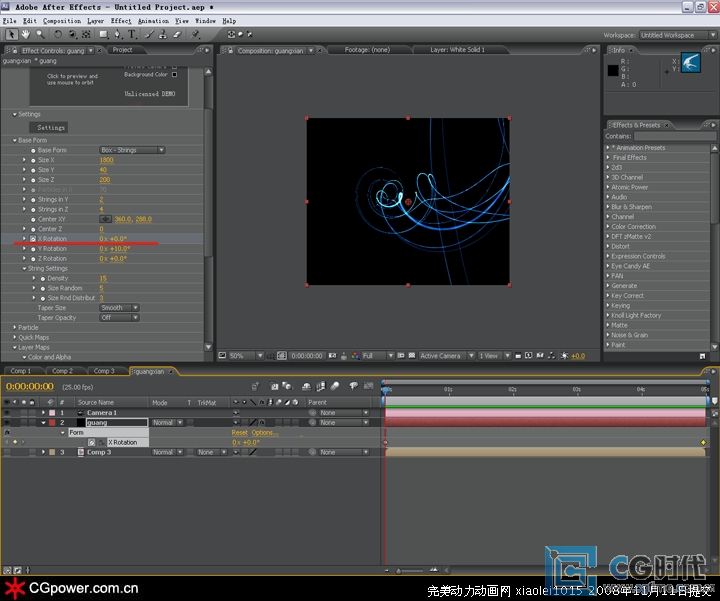The image size is (720, 601).
Task: Open the Taper Size dropdown
Action: 119,308
